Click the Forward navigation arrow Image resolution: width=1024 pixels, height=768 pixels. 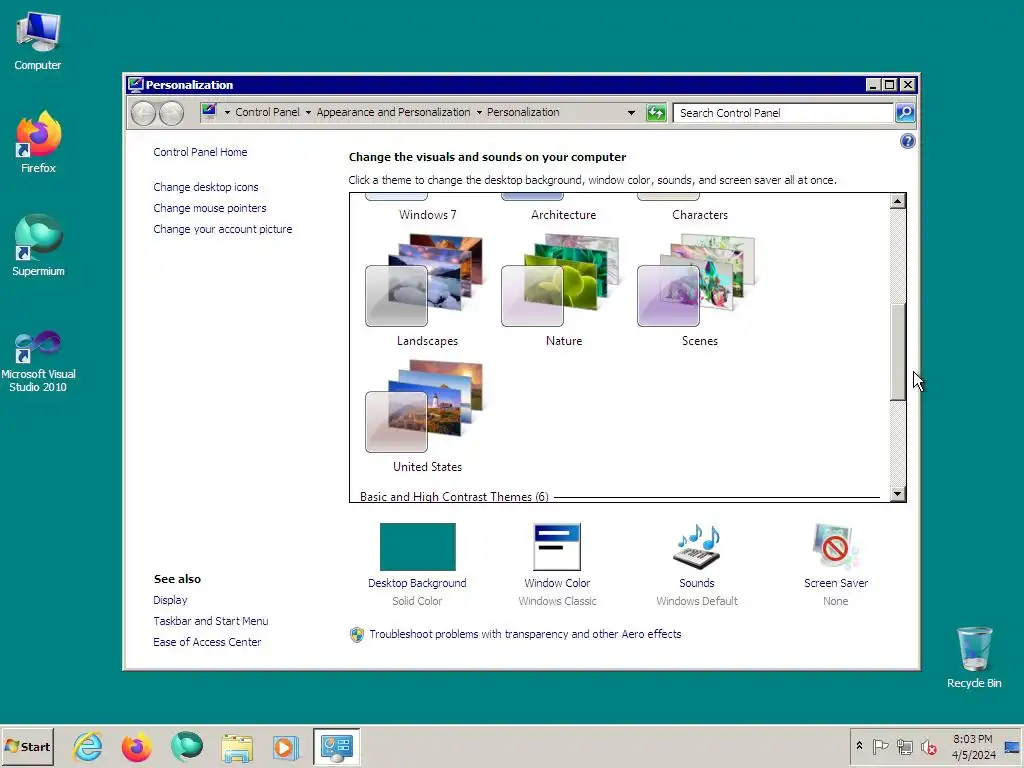click(171, 113)
